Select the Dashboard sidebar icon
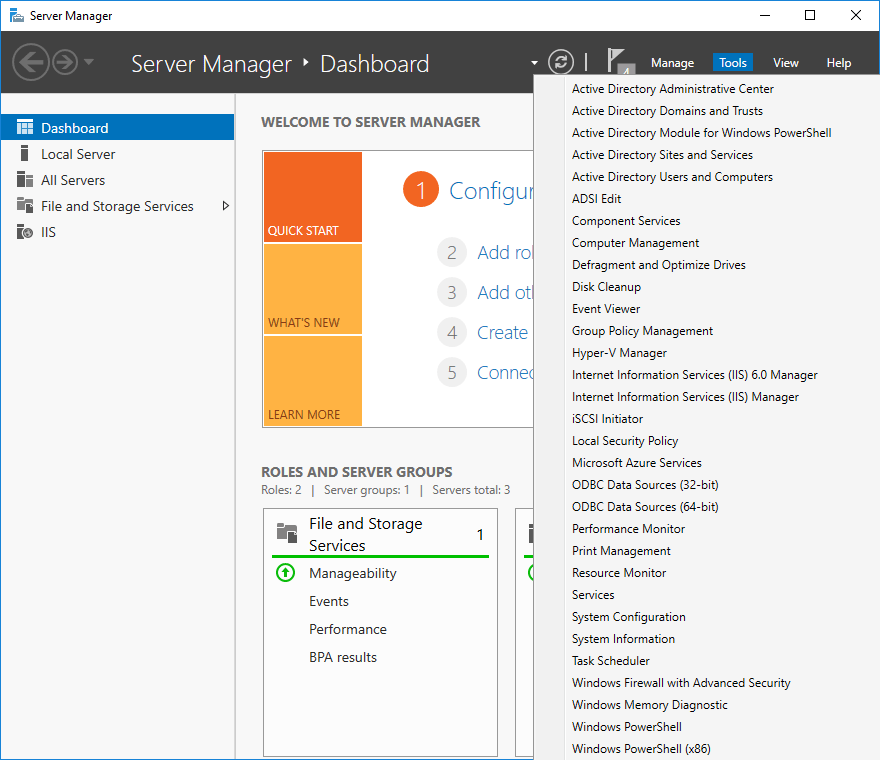This screenshot has width=880, height=760. 25,127
